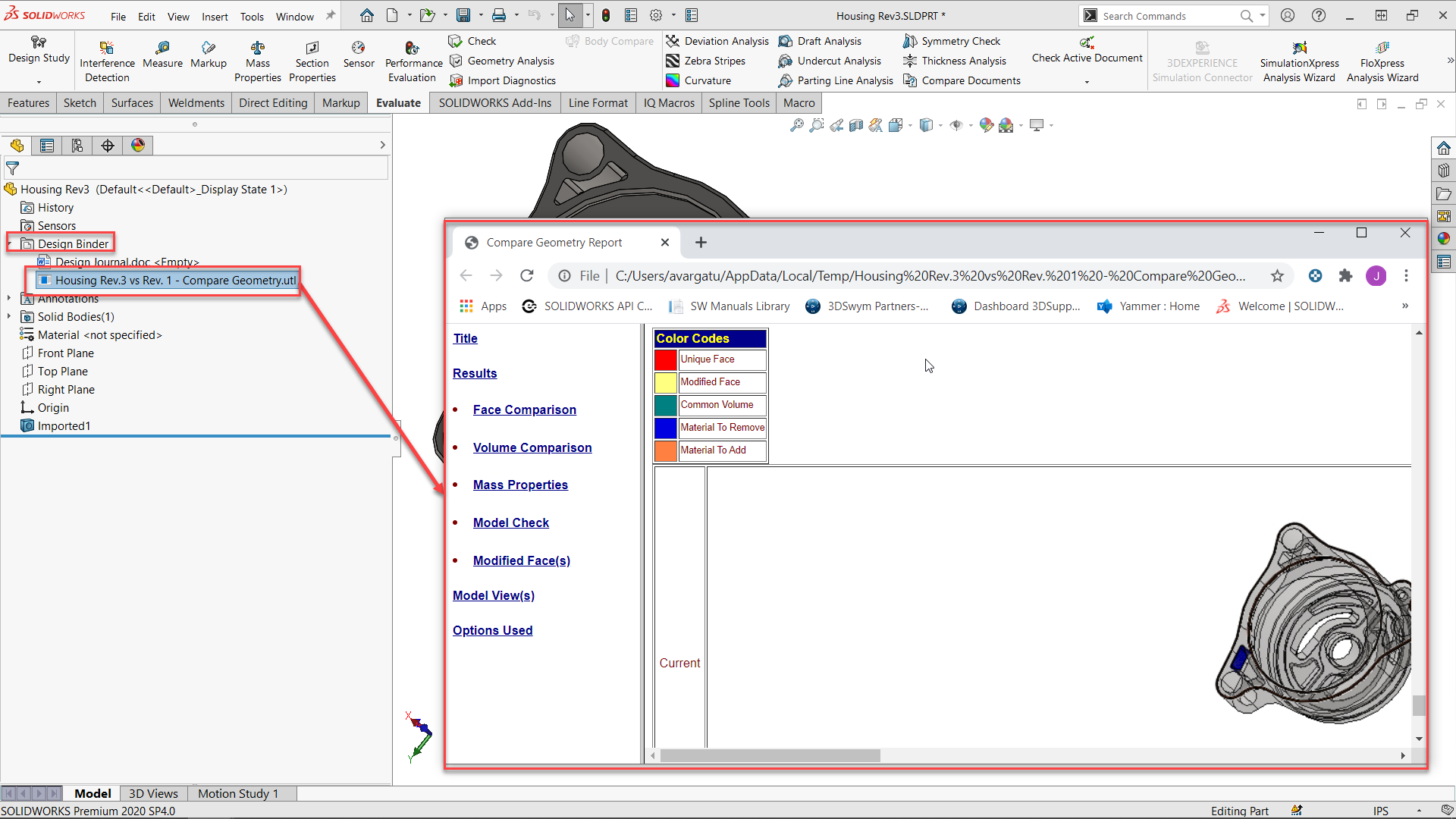Switch to the Sketch ribbon tab

coord(80,103)
